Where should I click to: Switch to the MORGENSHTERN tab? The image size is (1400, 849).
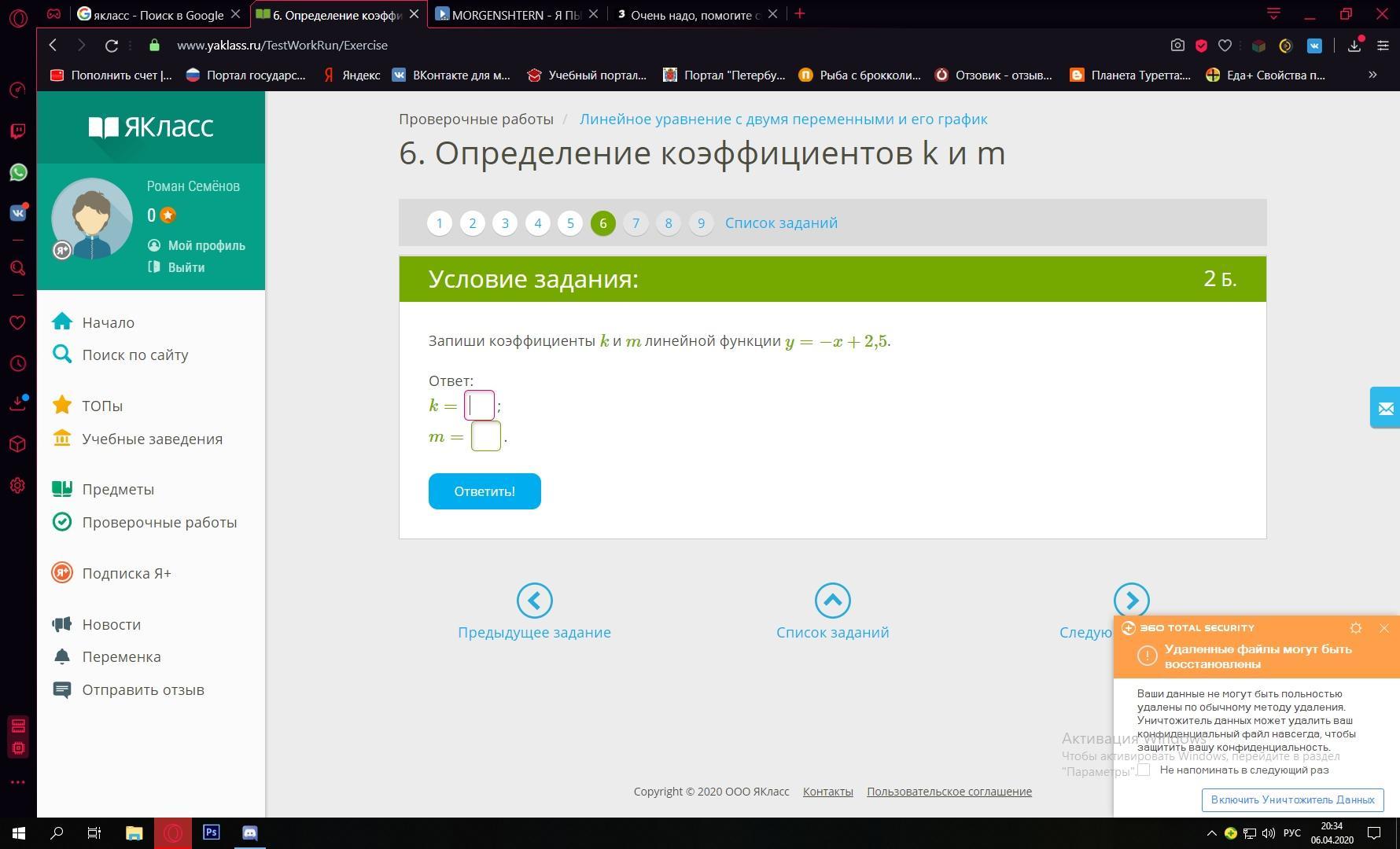tap(518, 14)
